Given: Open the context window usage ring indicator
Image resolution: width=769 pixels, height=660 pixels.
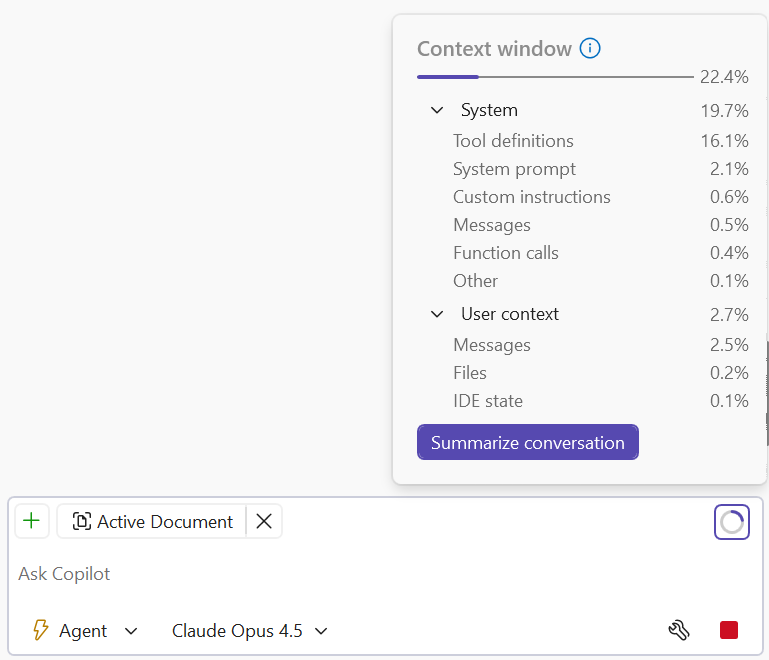Looking at the screenshot, I should point(732,522).
